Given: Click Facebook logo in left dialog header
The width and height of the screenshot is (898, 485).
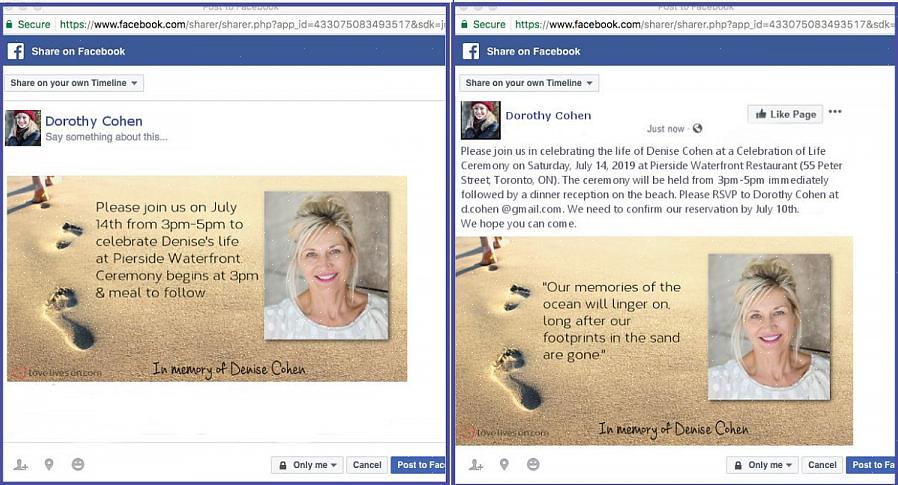Looking at the screenshot, I should [x=16, y=52].
